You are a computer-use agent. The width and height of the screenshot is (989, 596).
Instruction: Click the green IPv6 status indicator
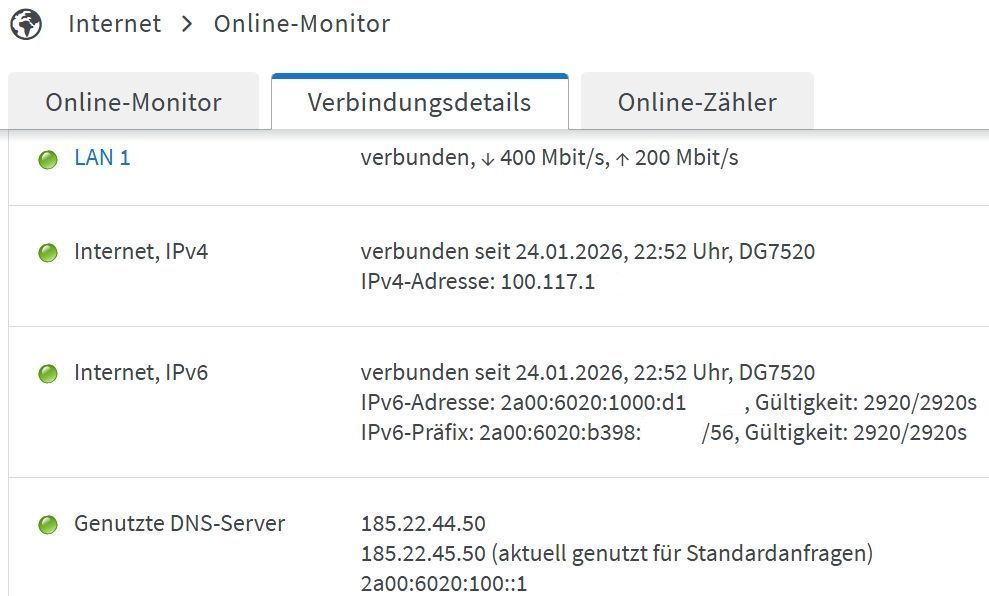pyautogui.click(x=48, y=373)
